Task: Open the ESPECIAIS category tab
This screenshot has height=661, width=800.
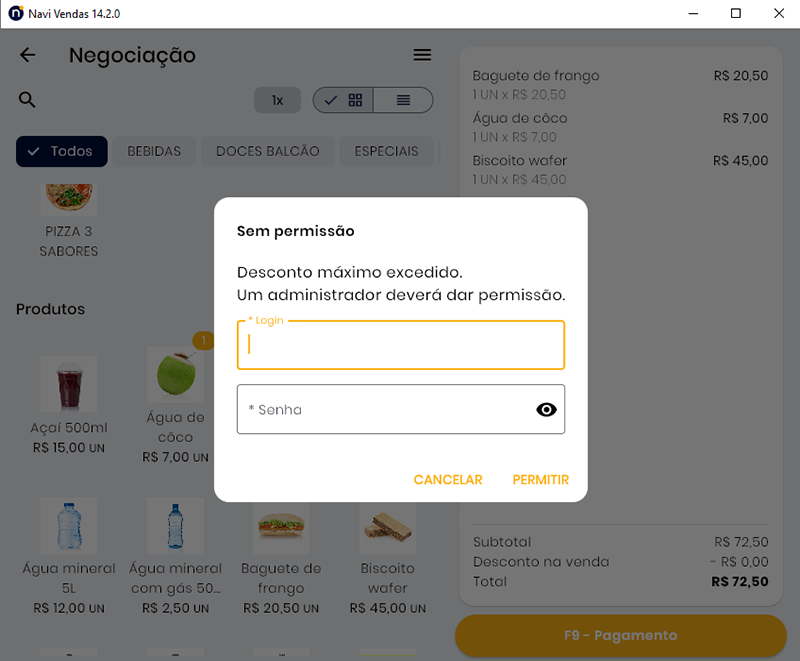Action: (x=386, y=151)
